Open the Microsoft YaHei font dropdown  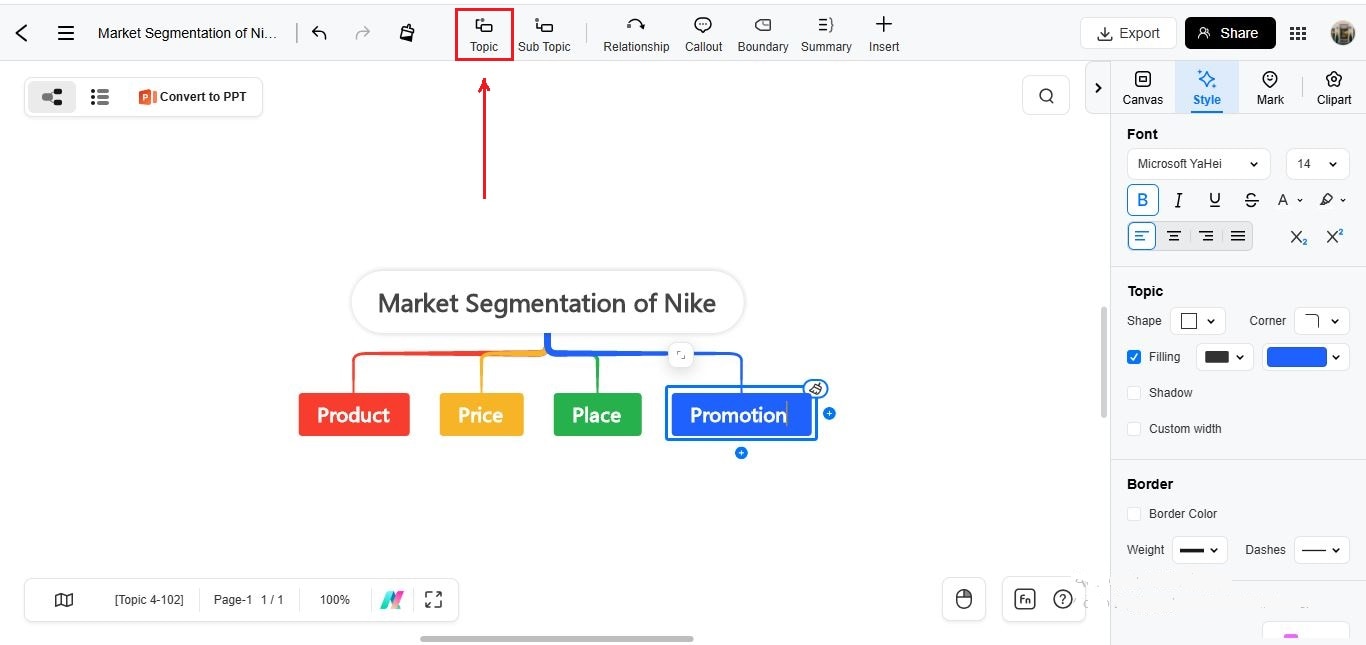click(x=1198, y=164)
